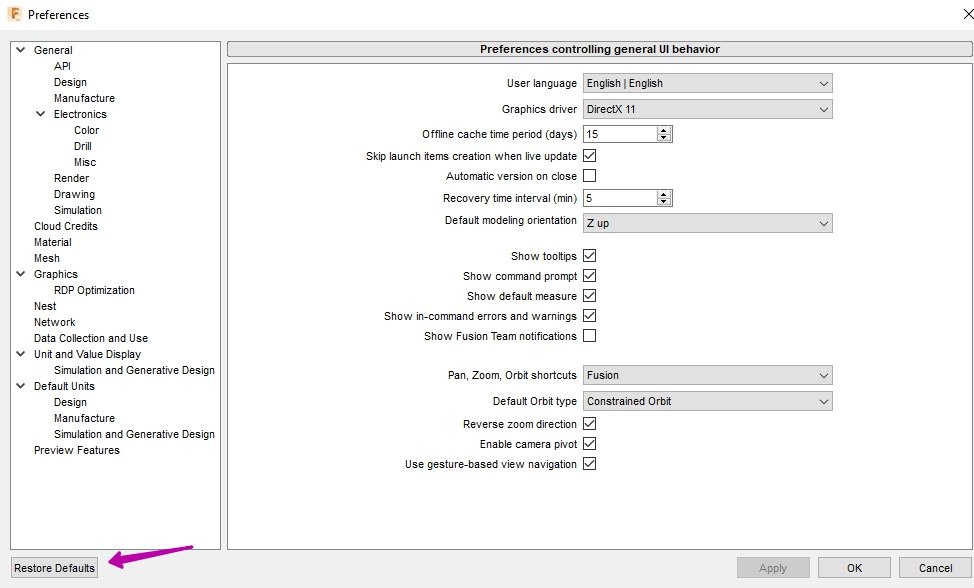Screen dimensions: 974x588
Task: Select Design under General
Action: click(x=70, y=82)
